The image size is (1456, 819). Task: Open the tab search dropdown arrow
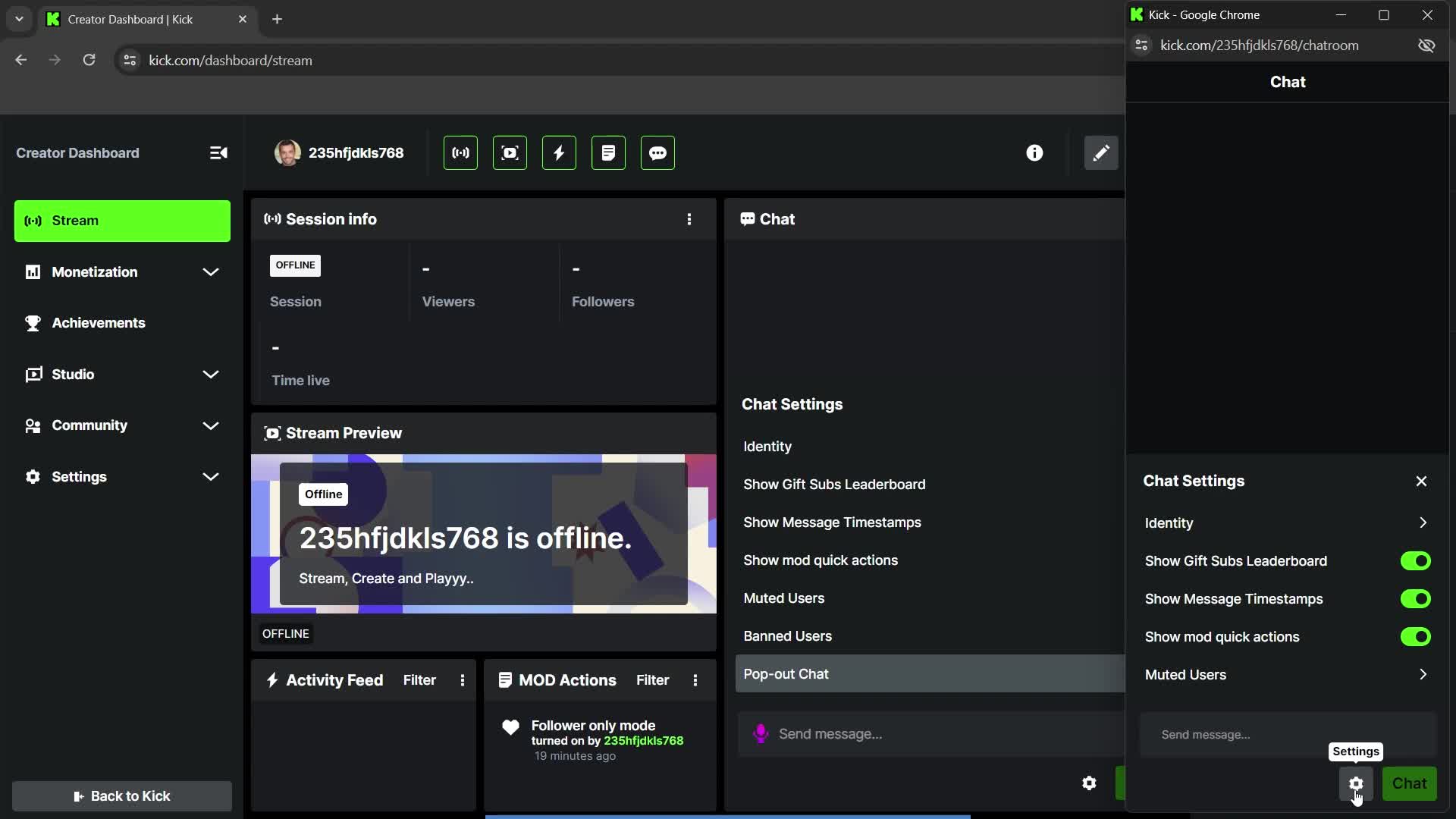19,19
